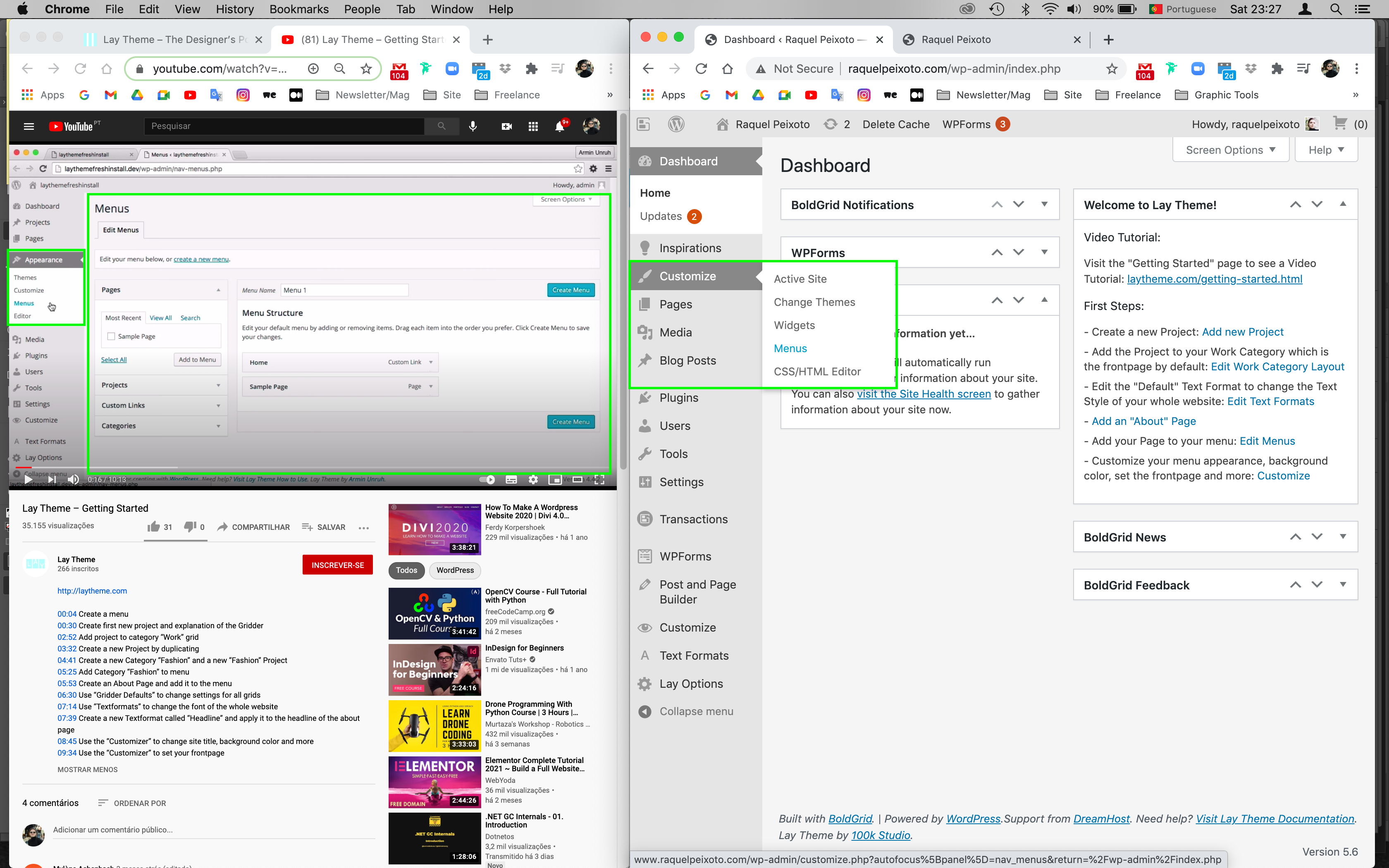Expand BoldGrid News panel
Screen dimensions: 1389x868
point(1343,537)
